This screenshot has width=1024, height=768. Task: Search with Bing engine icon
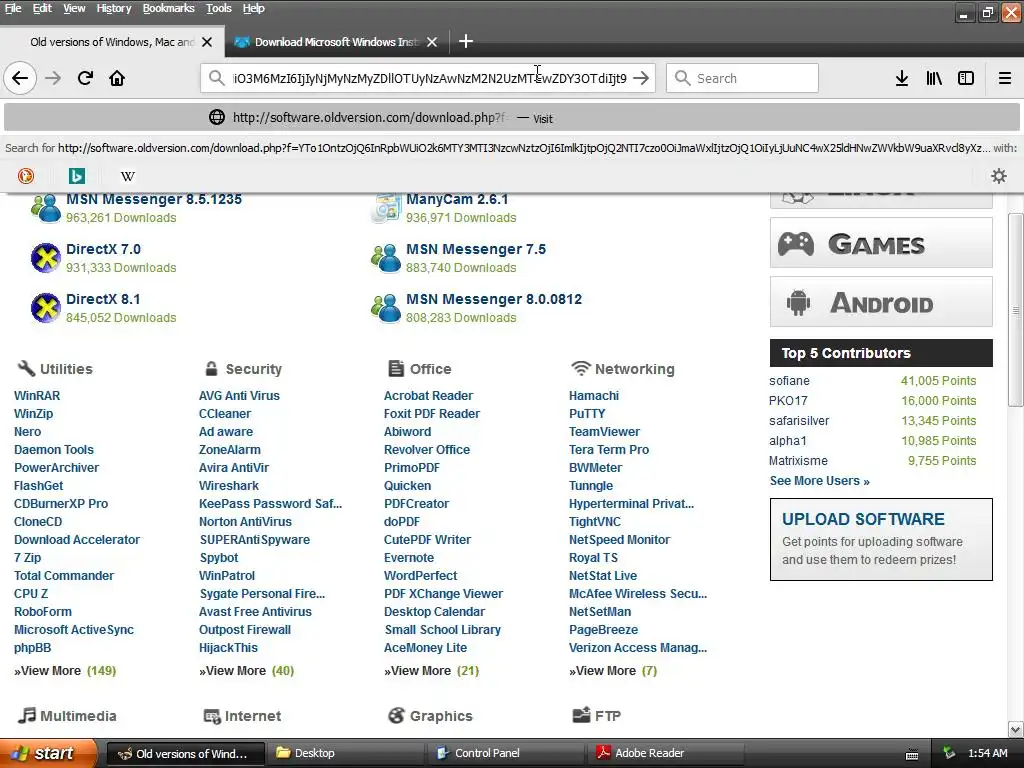click(77, 176)
